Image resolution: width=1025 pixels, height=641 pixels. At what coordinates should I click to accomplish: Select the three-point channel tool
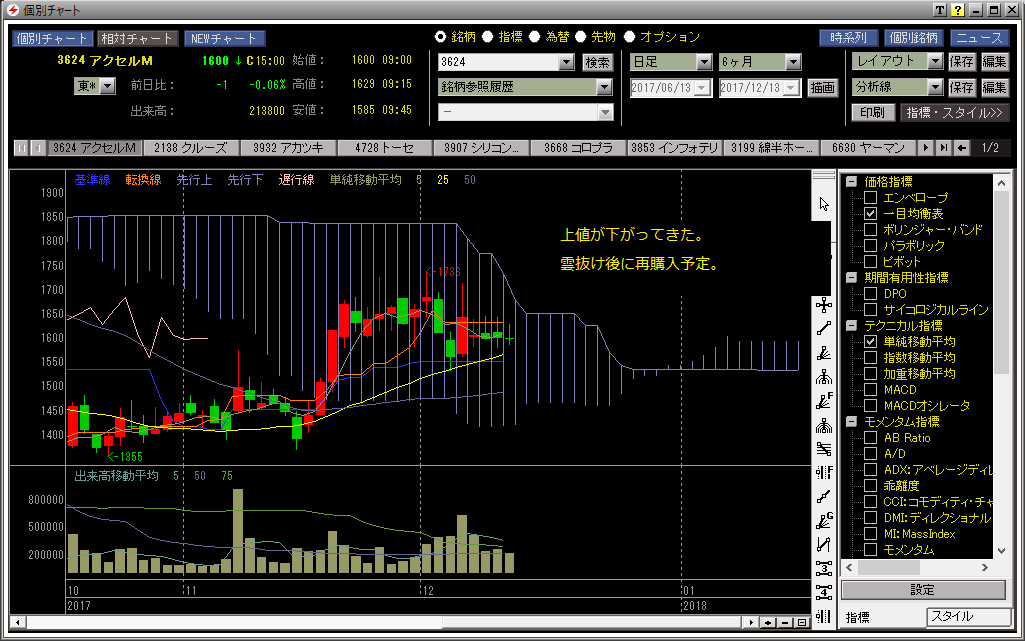[x=824, y=569]
